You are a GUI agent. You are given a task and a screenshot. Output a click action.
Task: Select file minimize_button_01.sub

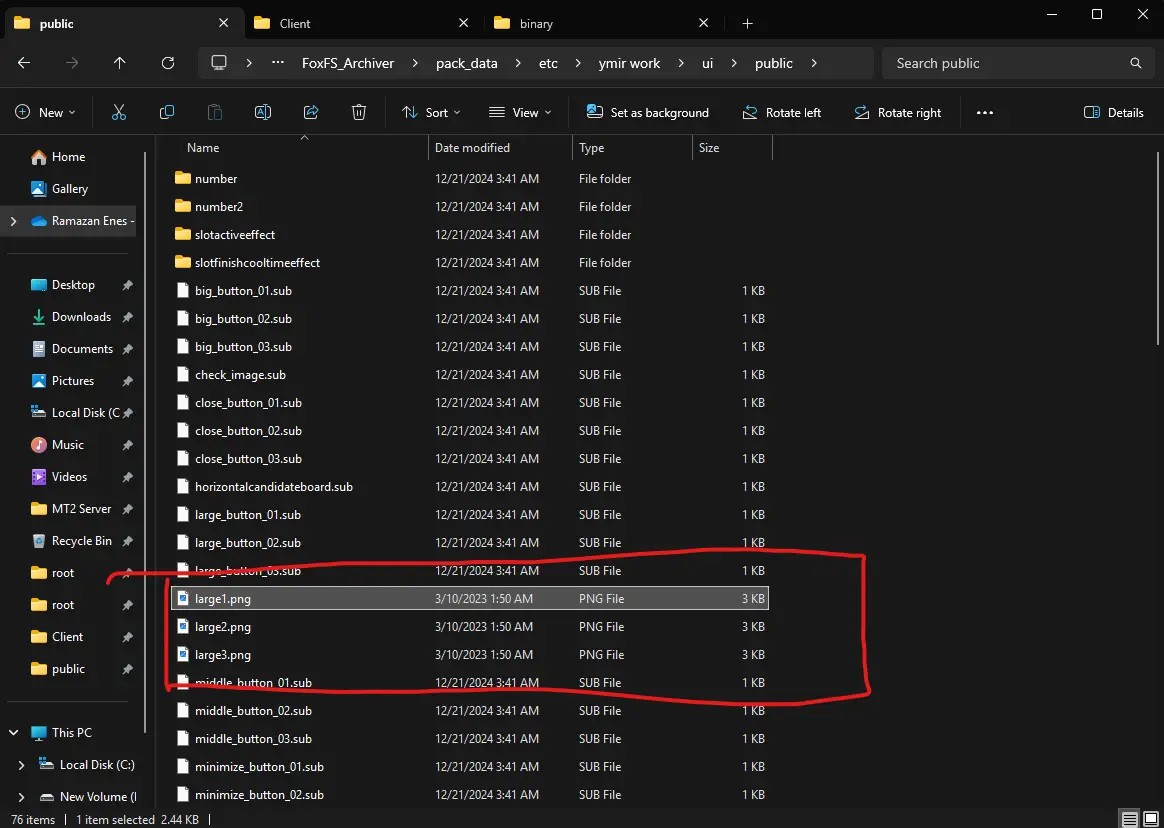[470, 766]
